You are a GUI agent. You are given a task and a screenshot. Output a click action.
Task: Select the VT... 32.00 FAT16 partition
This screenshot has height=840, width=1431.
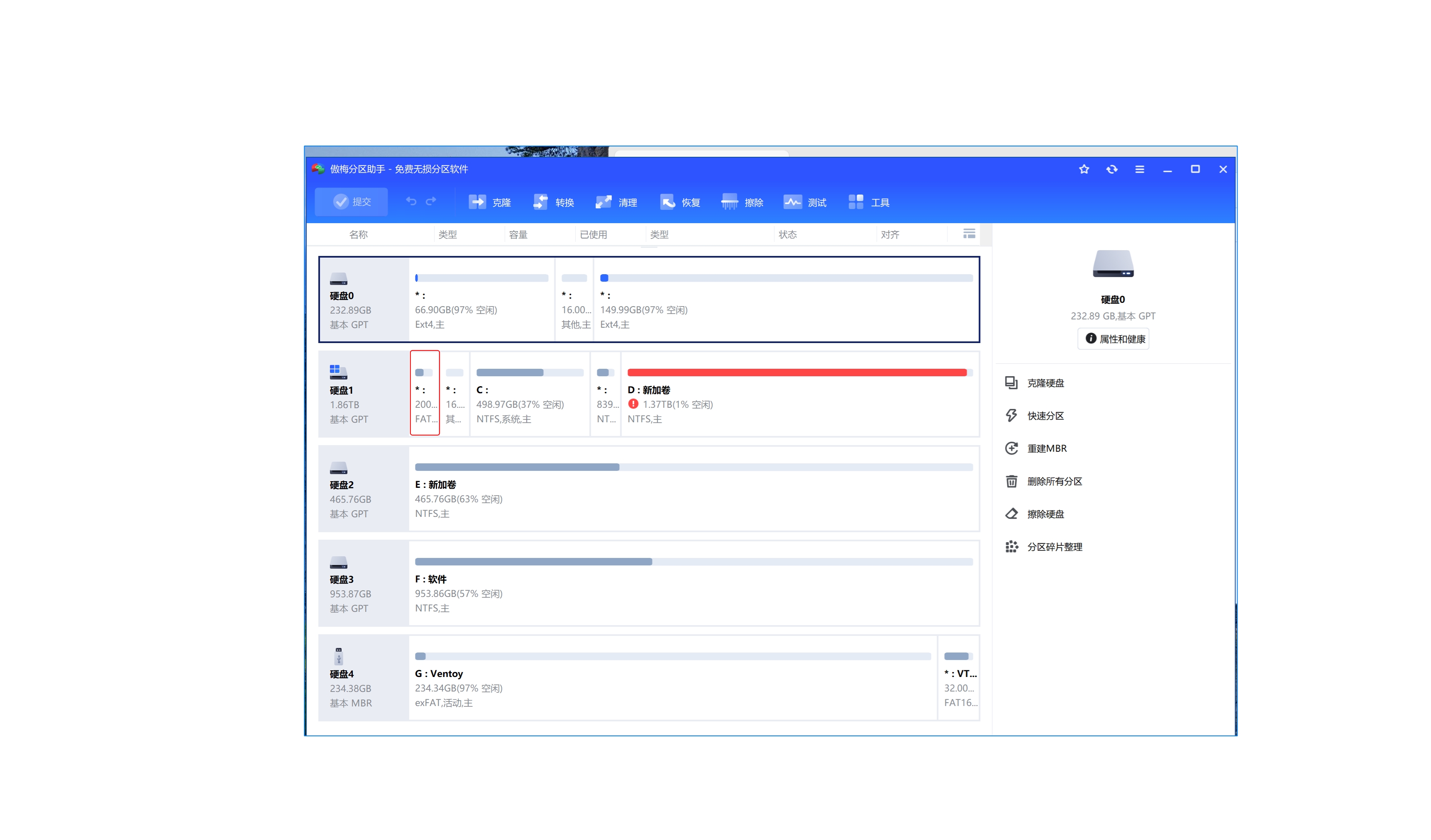(x=959, y=678)
